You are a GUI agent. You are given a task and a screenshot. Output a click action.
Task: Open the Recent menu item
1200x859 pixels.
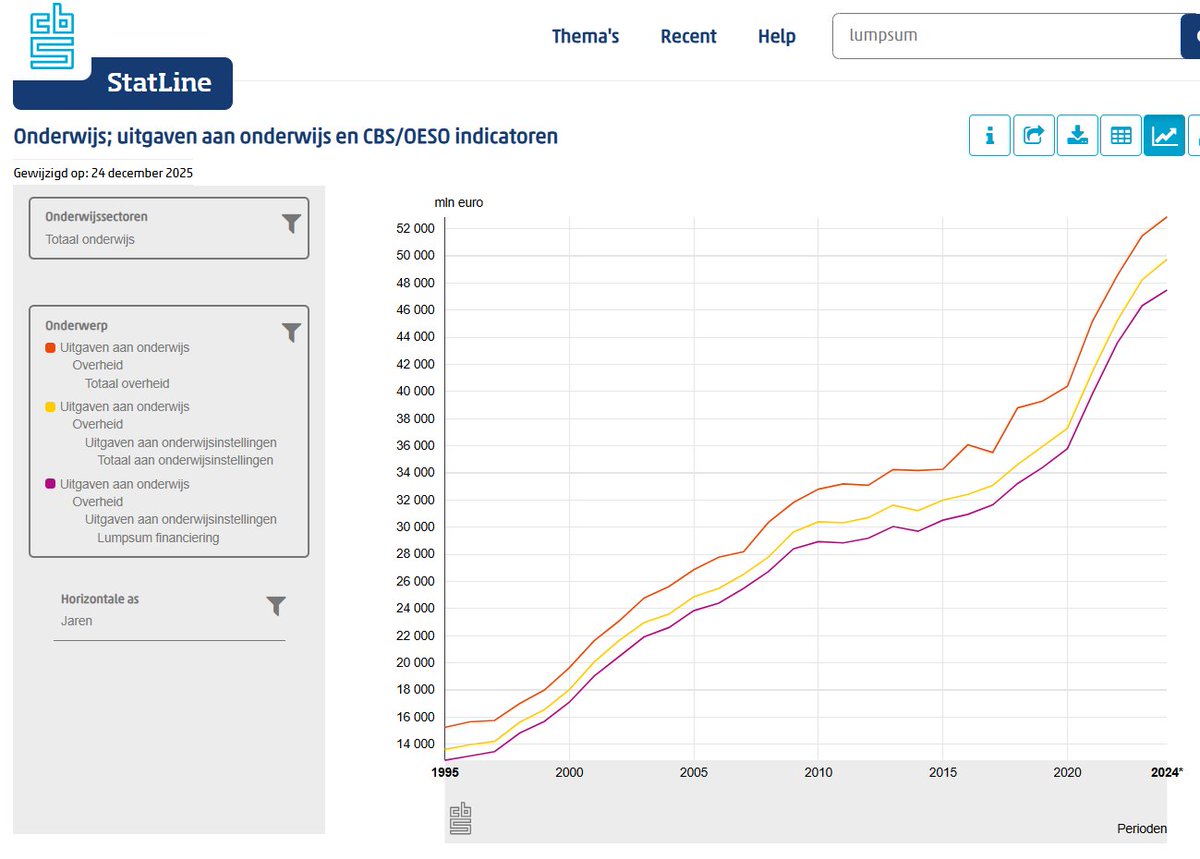click(x=688, y=37)
